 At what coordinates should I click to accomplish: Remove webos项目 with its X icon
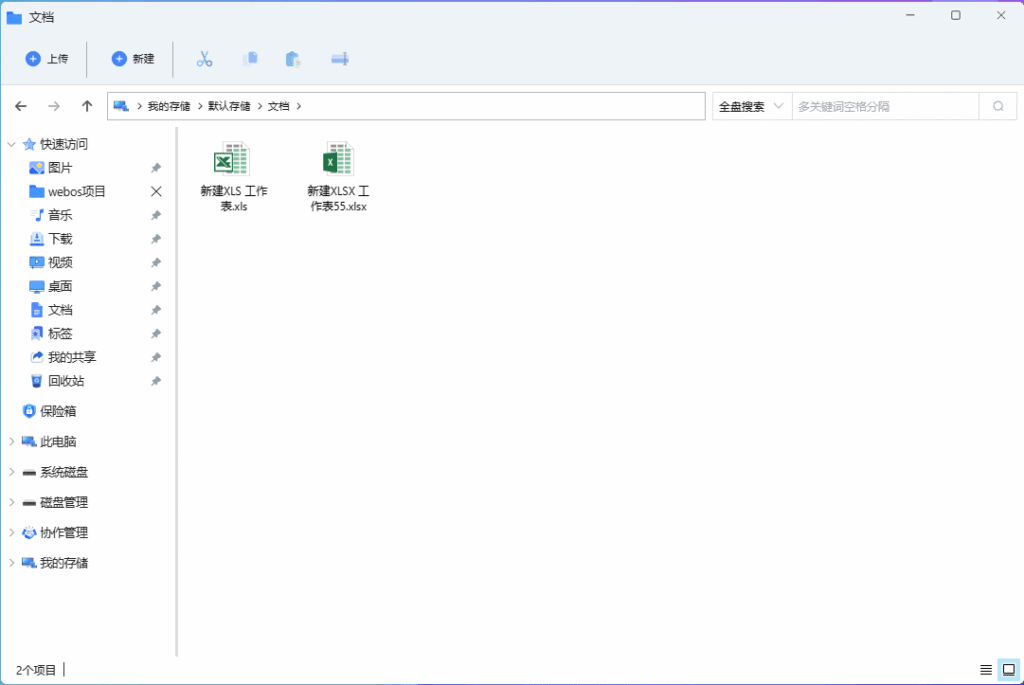coord(155,191)
